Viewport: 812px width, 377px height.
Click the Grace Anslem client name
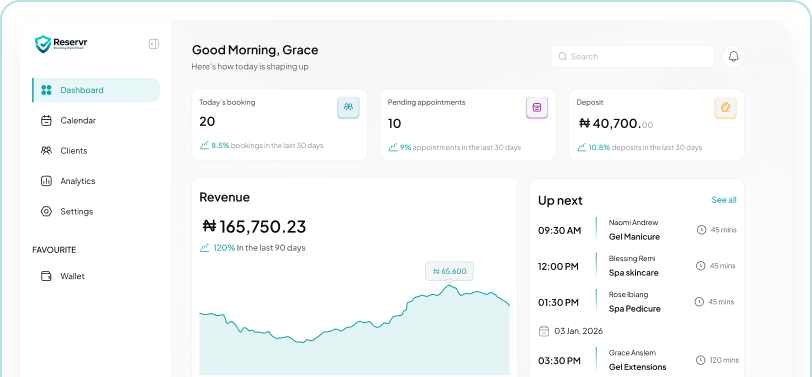click(x=632, y=353)
